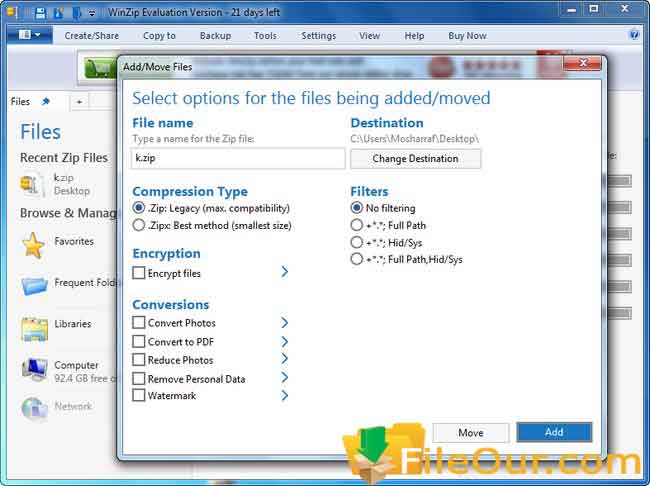Expand Convert Photos options chevron
The width and height of the screenshot is (650, 486).
(284, 323)
